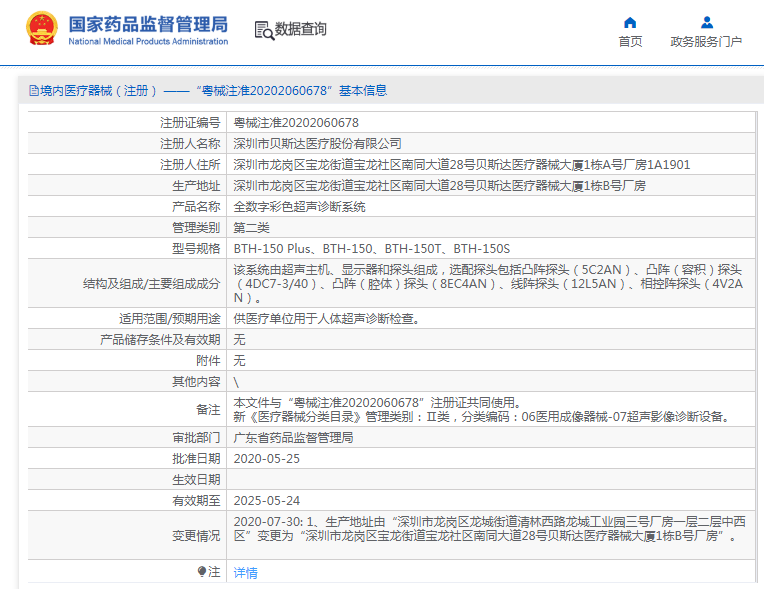
Task: Open the 政务服务门户 link
Action: point(706,42)
